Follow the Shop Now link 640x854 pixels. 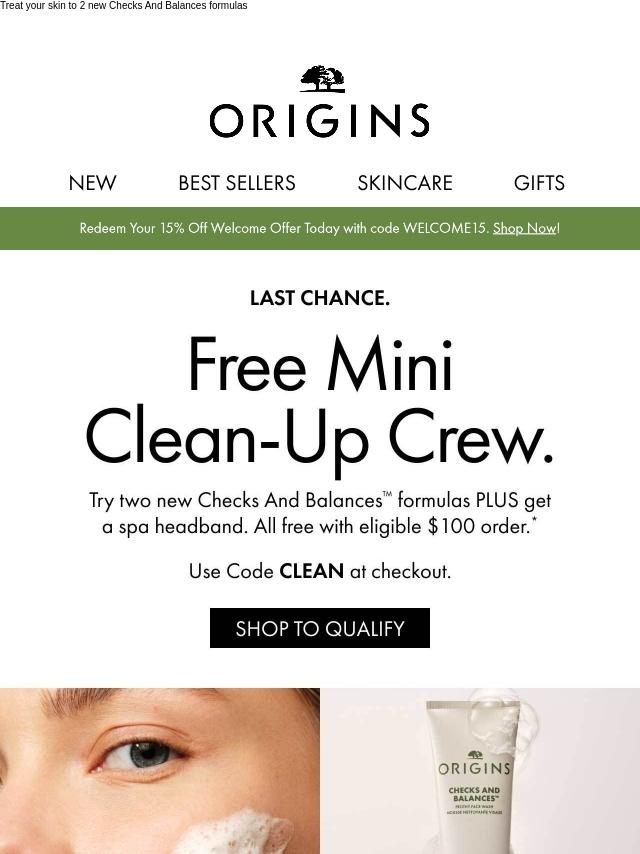[525, 228]
